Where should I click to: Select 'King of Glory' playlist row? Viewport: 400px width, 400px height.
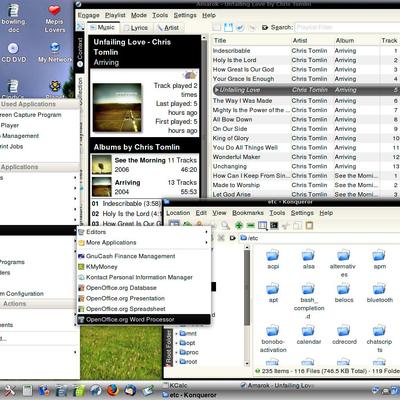(306, 138)
